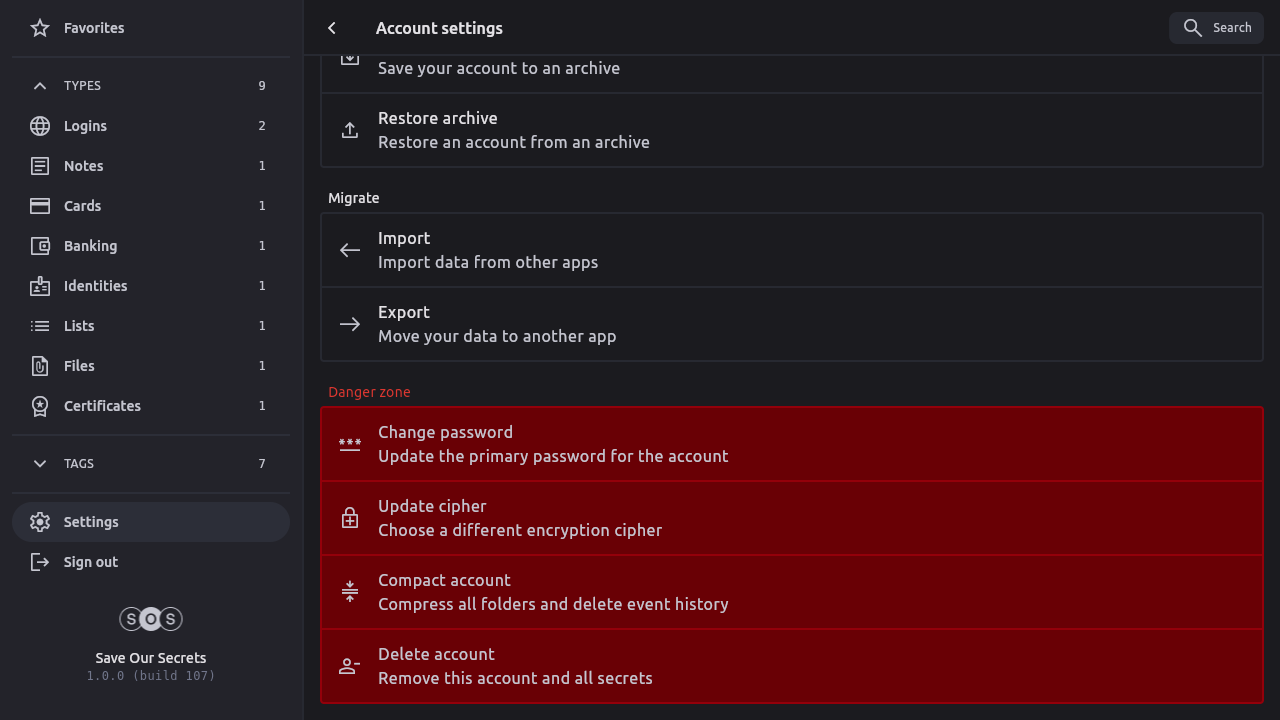Click the Logins globe icon

(x=40, y=126)
